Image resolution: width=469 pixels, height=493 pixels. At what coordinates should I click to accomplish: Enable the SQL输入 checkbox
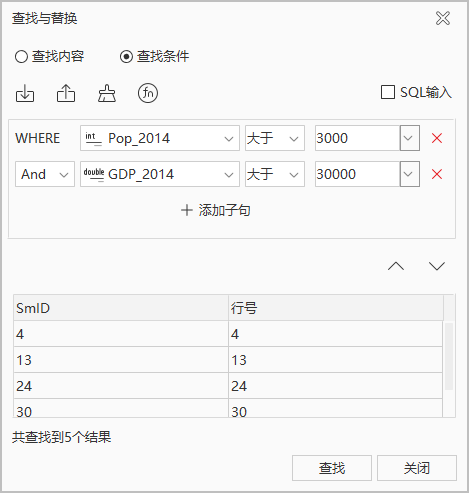(388, 92)
